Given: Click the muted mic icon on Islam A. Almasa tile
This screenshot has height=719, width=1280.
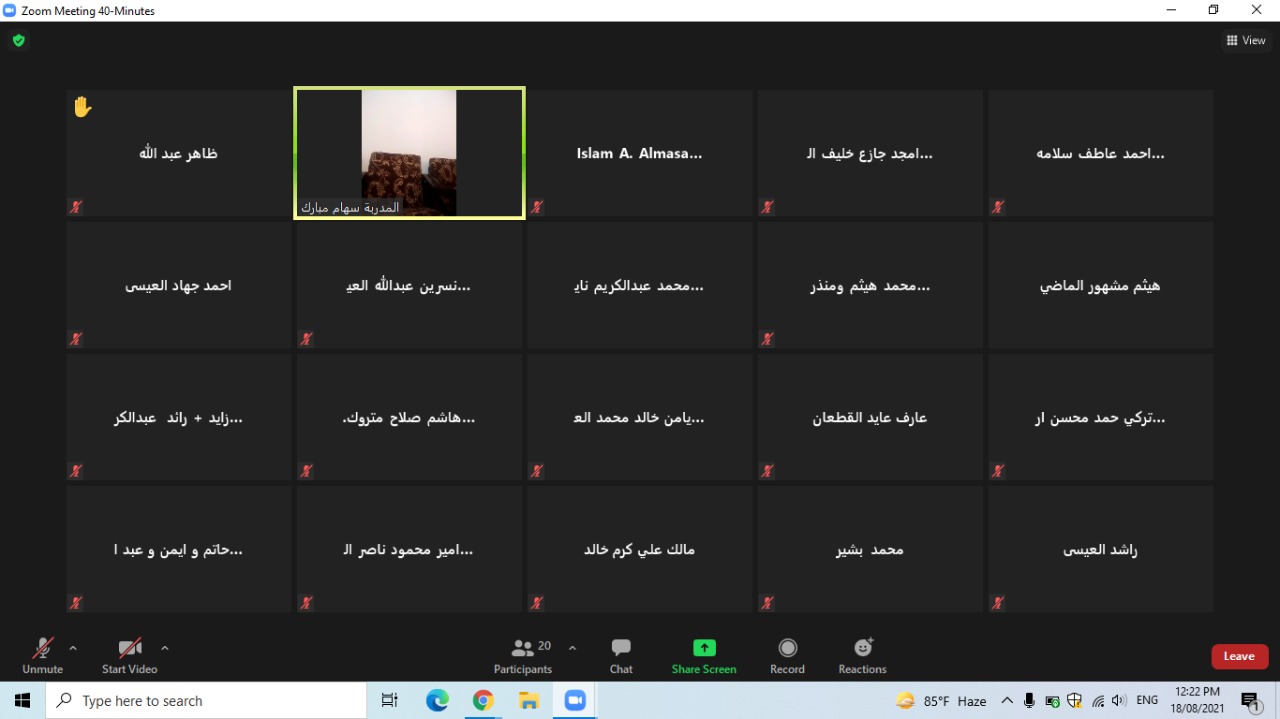Looking at the screenshot, I should click(537, 207).
